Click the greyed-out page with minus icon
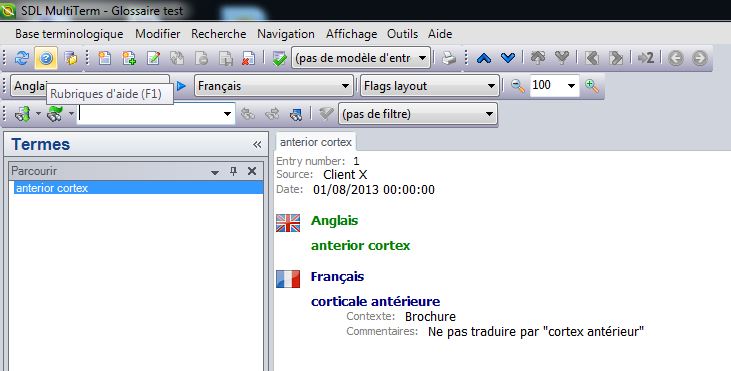 (201, 58)
